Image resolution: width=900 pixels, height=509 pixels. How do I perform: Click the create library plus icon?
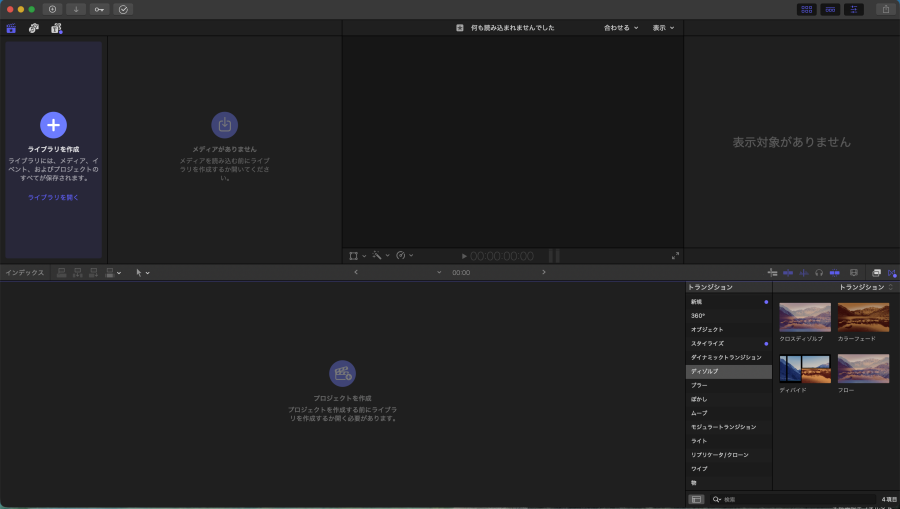click(53, 124)
